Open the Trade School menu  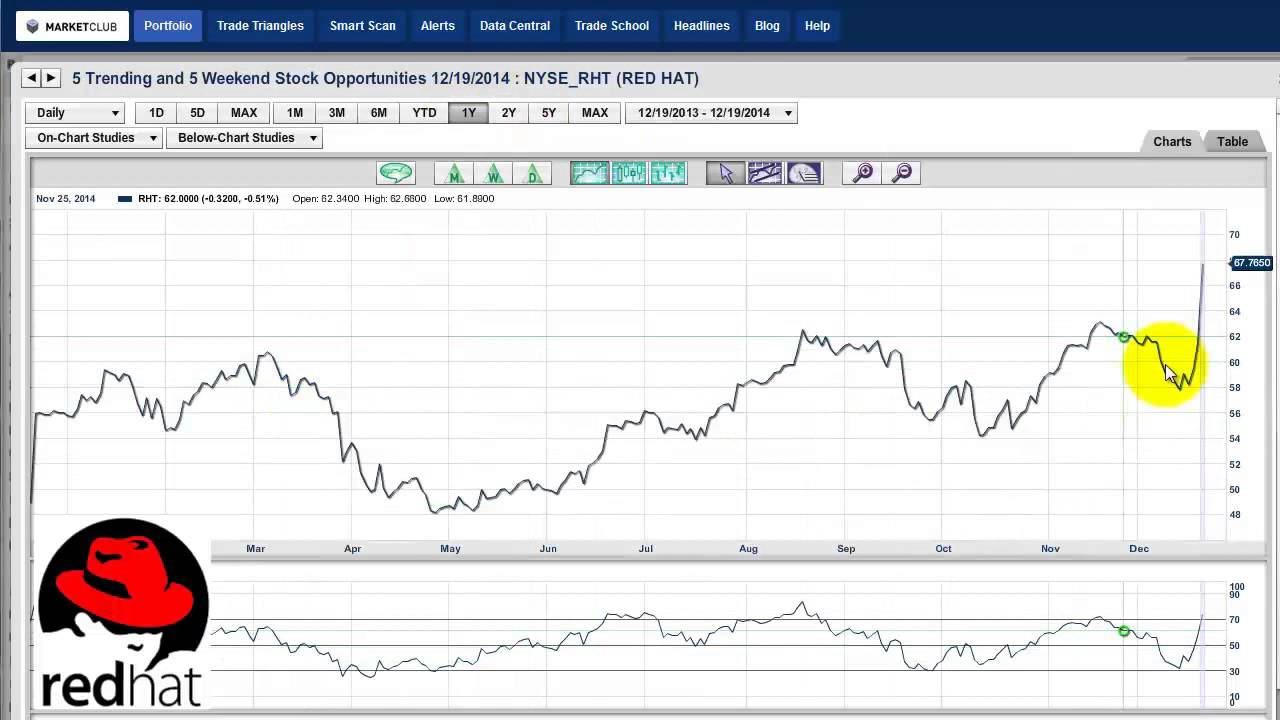click(x=612, y=26)
